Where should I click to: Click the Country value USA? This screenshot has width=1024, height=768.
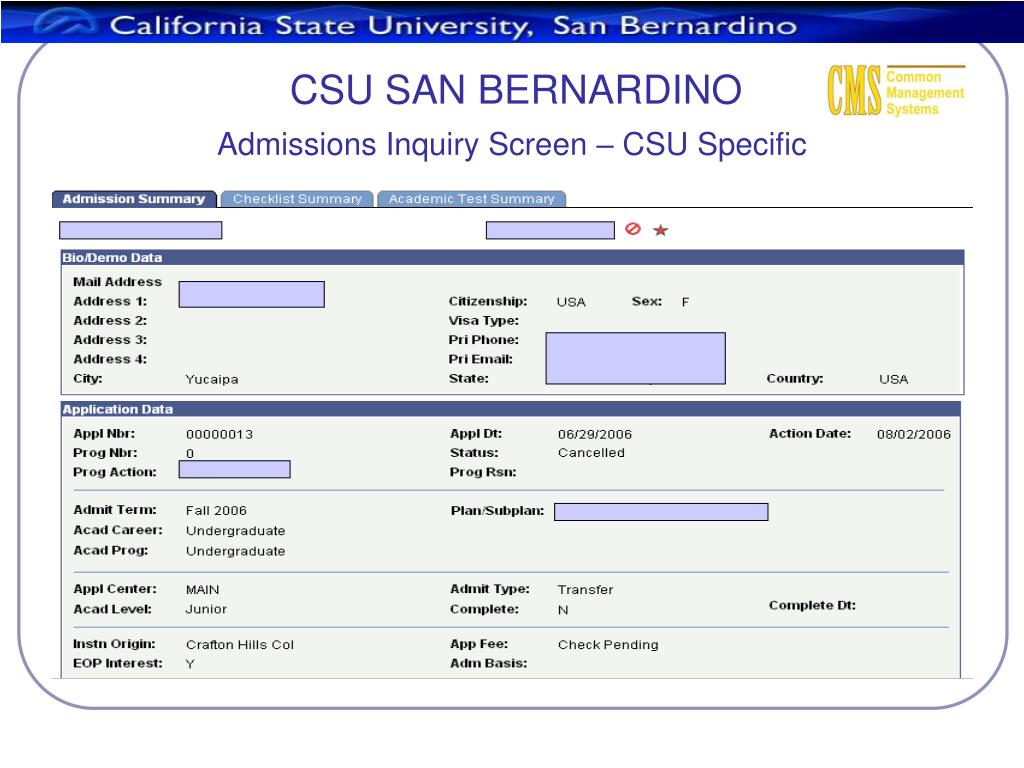coord(893,379)
